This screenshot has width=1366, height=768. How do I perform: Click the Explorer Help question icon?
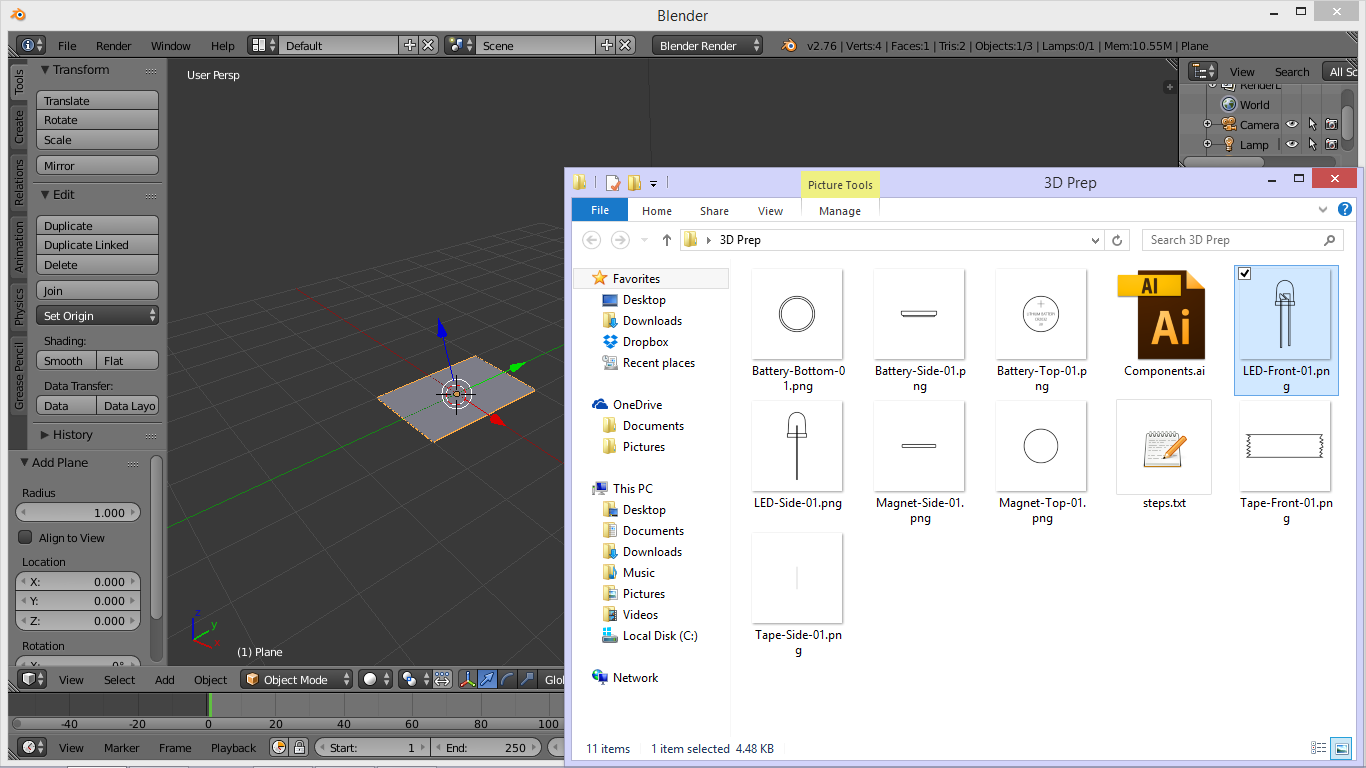point(1345,210)
